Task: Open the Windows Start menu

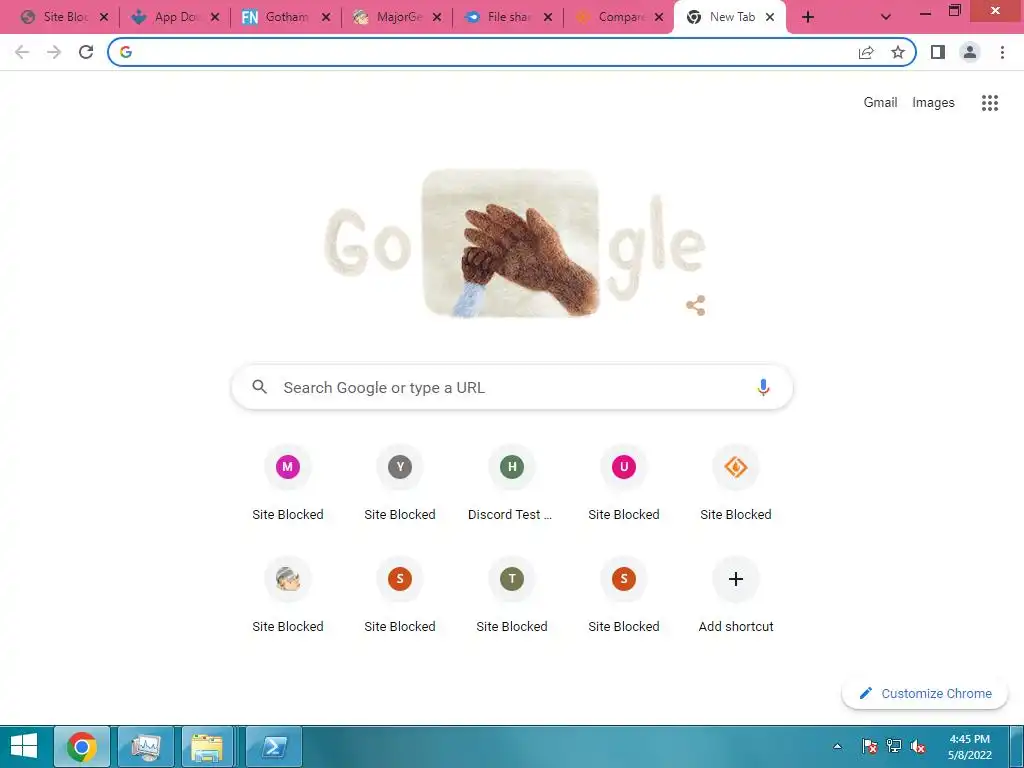Action: click(24, 746)
